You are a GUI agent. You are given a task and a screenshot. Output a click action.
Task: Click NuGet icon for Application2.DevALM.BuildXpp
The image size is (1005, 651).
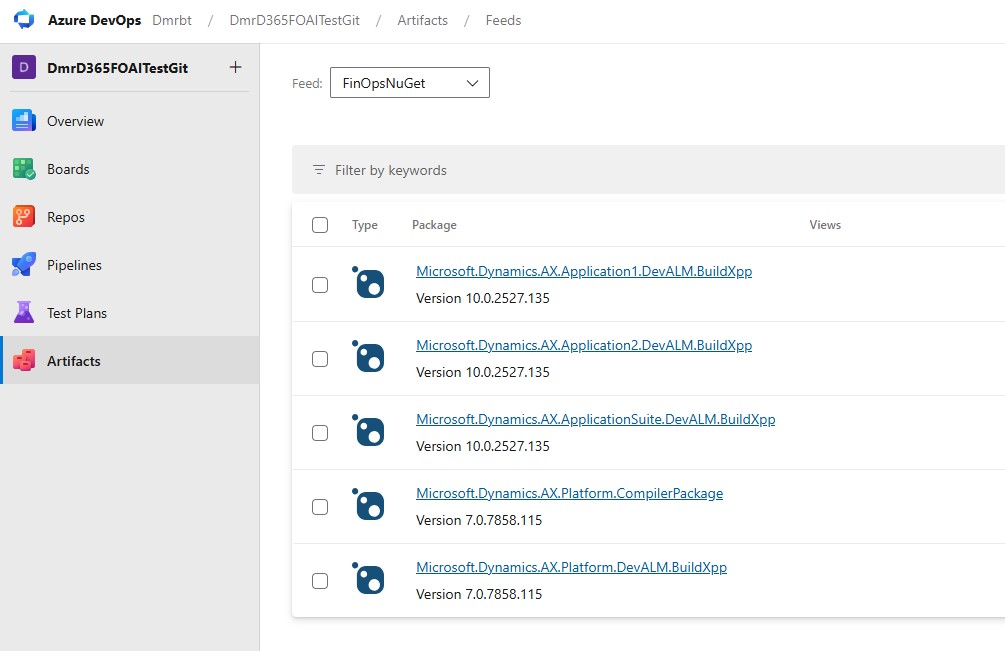point(369,356)
